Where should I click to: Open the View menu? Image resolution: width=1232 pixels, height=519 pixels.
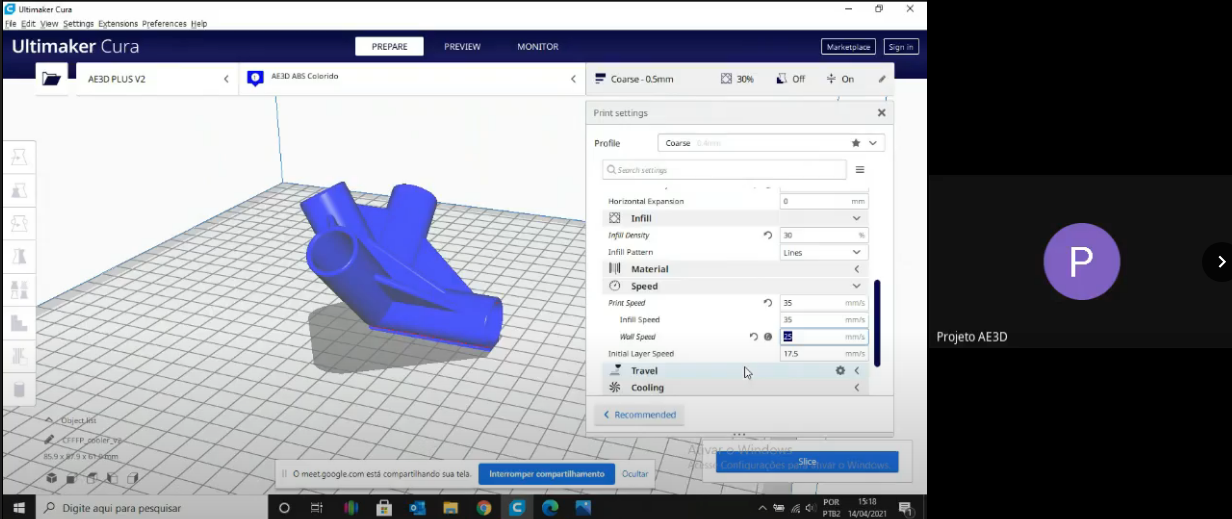click(x=49, y=23)
